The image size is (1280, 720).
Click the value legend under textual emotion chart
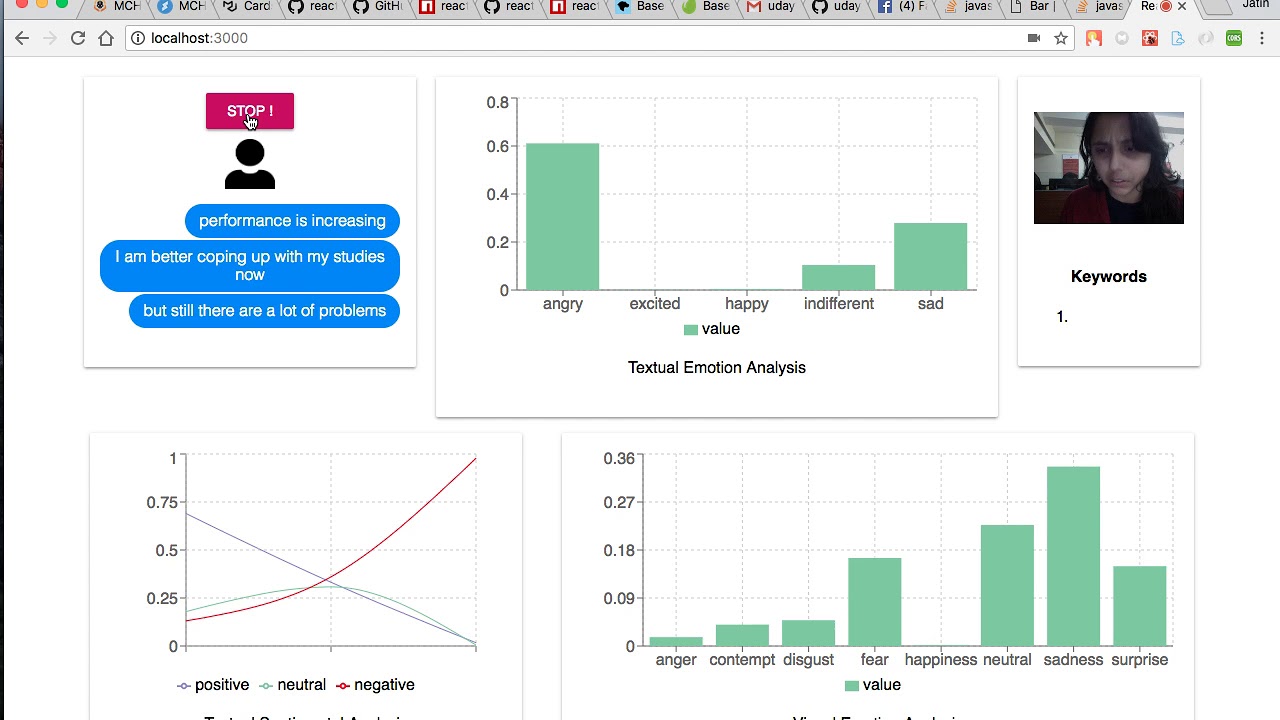pos(712,329)
